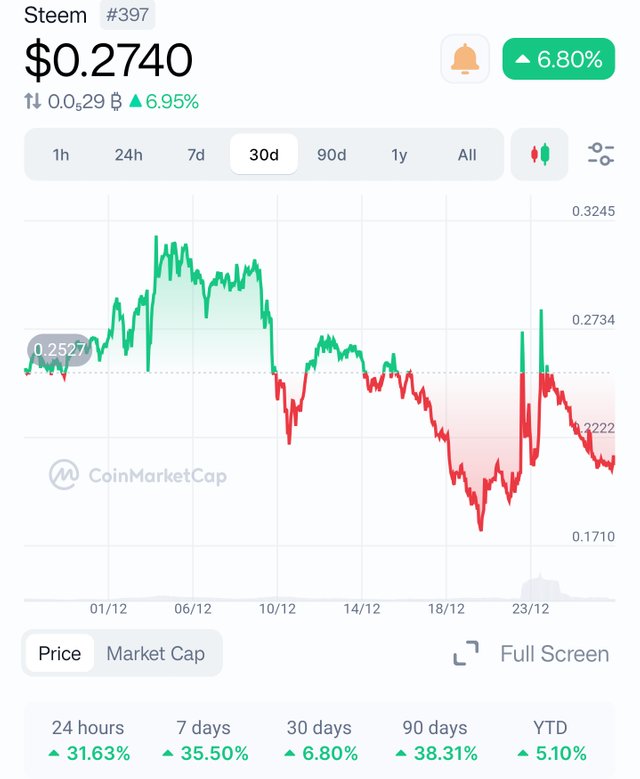Toggle chart to Market Cap view
Image resolution: width=640 pixels, height=779 pixels.
click(156, 653)
